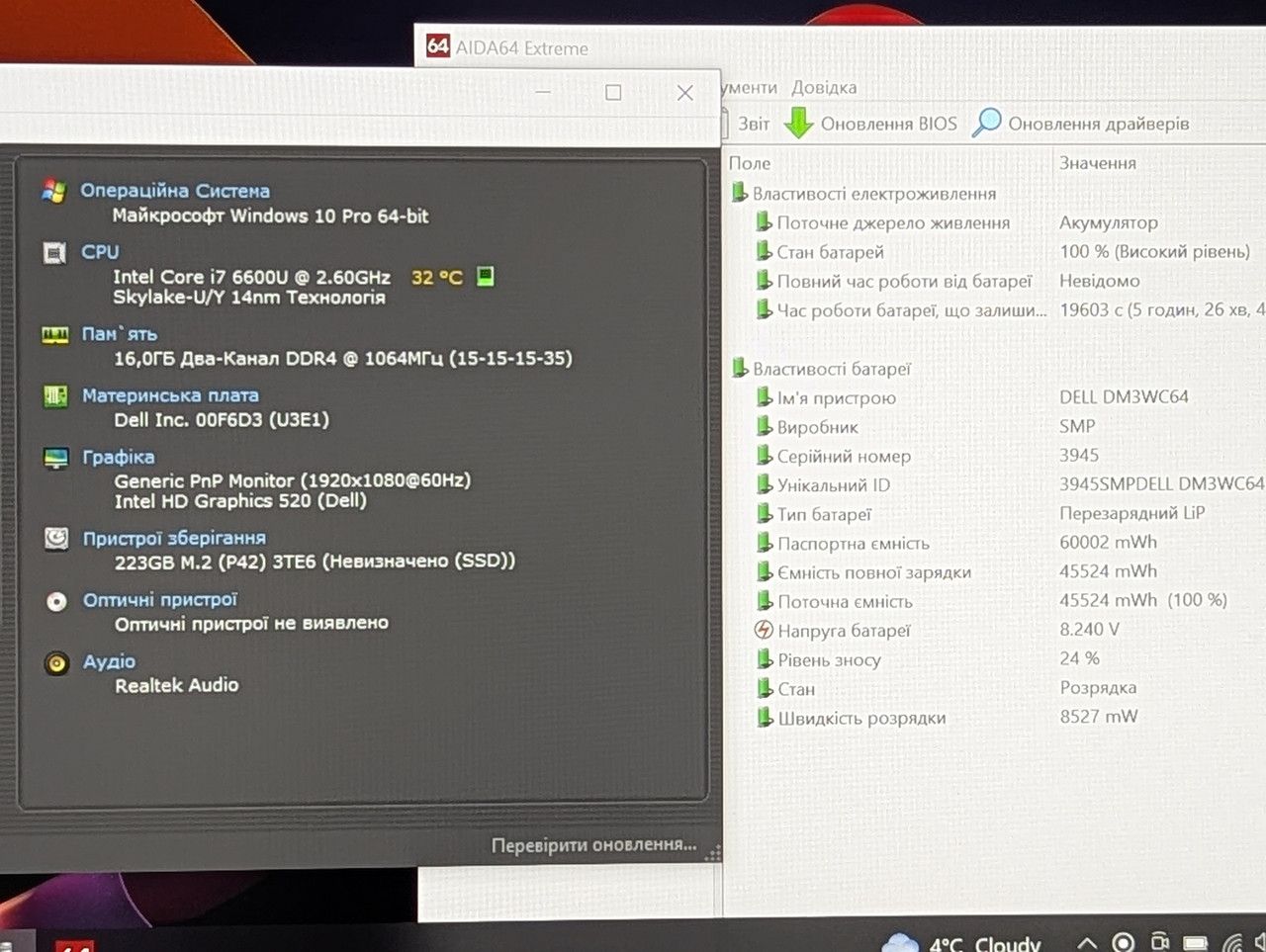This screenshot has width=1266, height=952.
Task: Click the 223GB M.2 (P42) 3TE6 storage line
Action: [315, 562]
